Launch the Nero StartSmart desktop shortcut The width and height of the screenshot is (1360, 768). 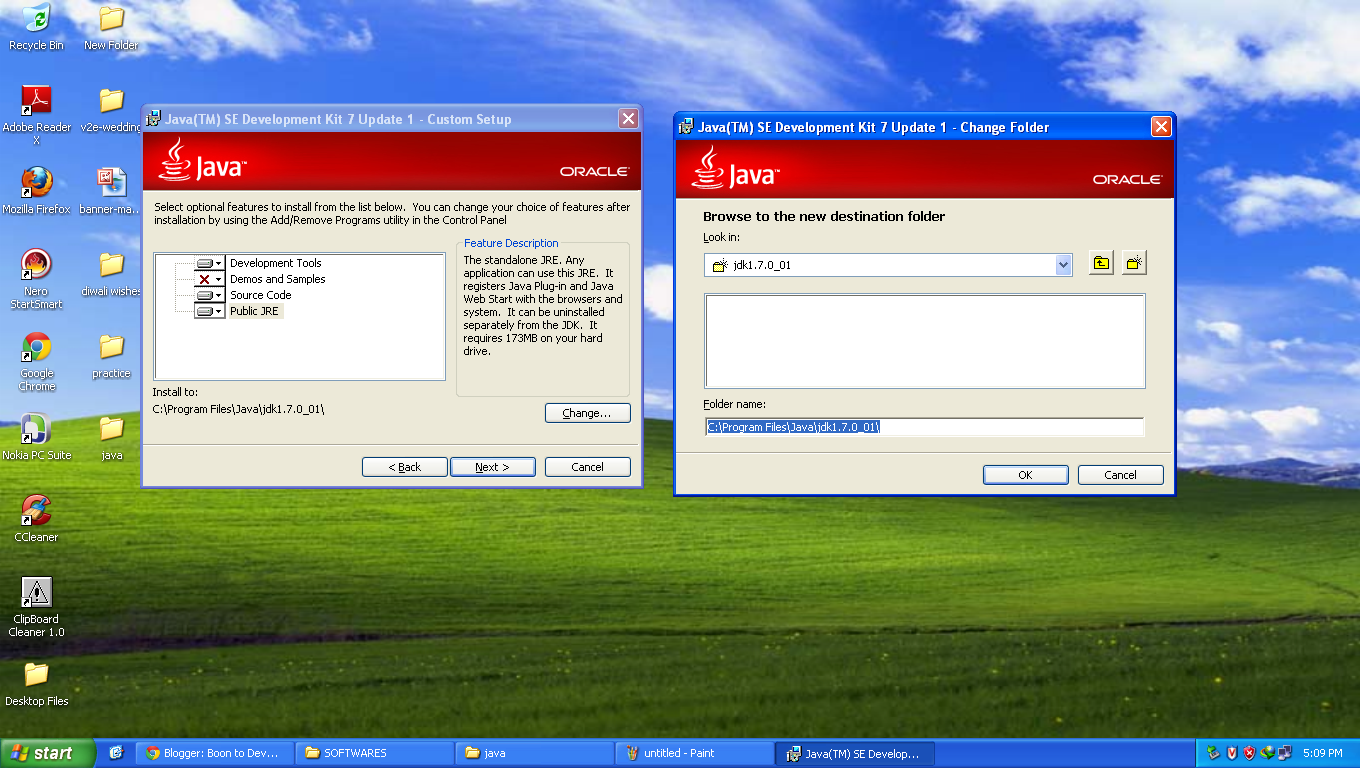(36, 279)
